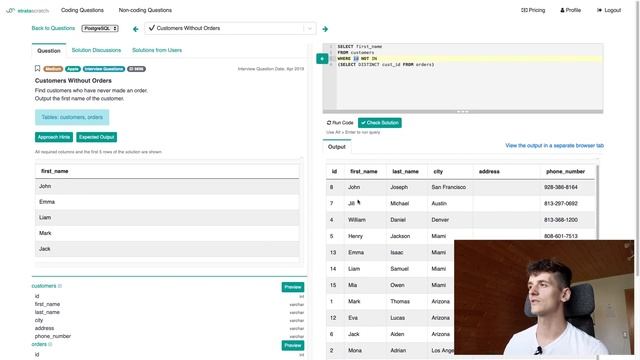
Task: Click the editor resize handle dots
Action: tap(463, 111)
